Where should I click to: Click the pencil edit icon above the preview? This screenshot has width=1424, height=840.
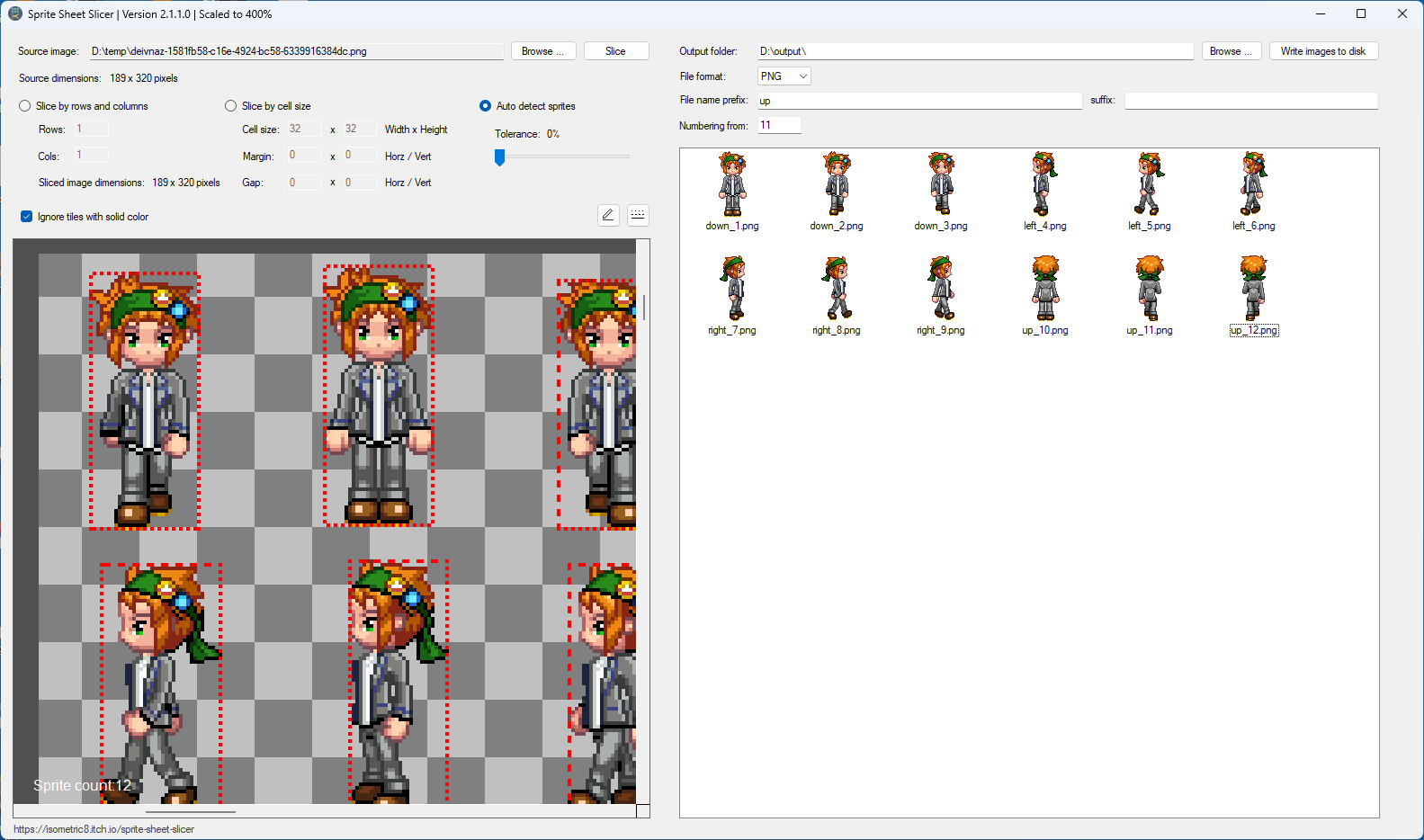pyautogui.click(x=608, y=215)
